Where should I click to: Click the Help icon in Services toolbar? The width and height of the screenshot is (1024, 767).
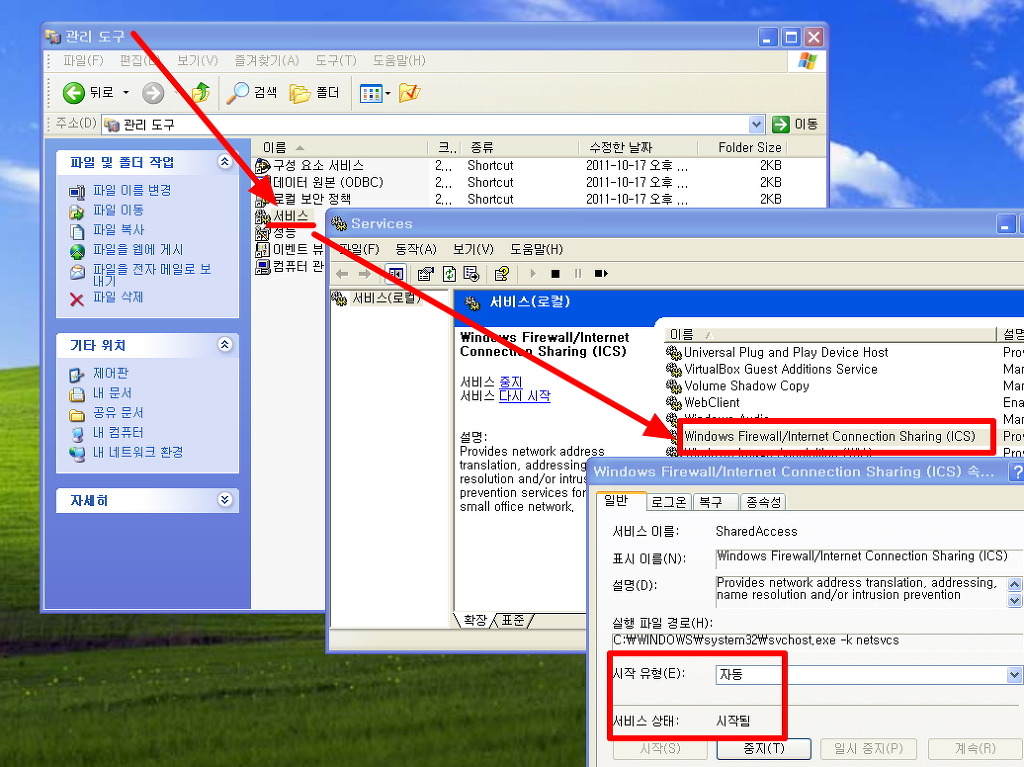coord(502,273)
